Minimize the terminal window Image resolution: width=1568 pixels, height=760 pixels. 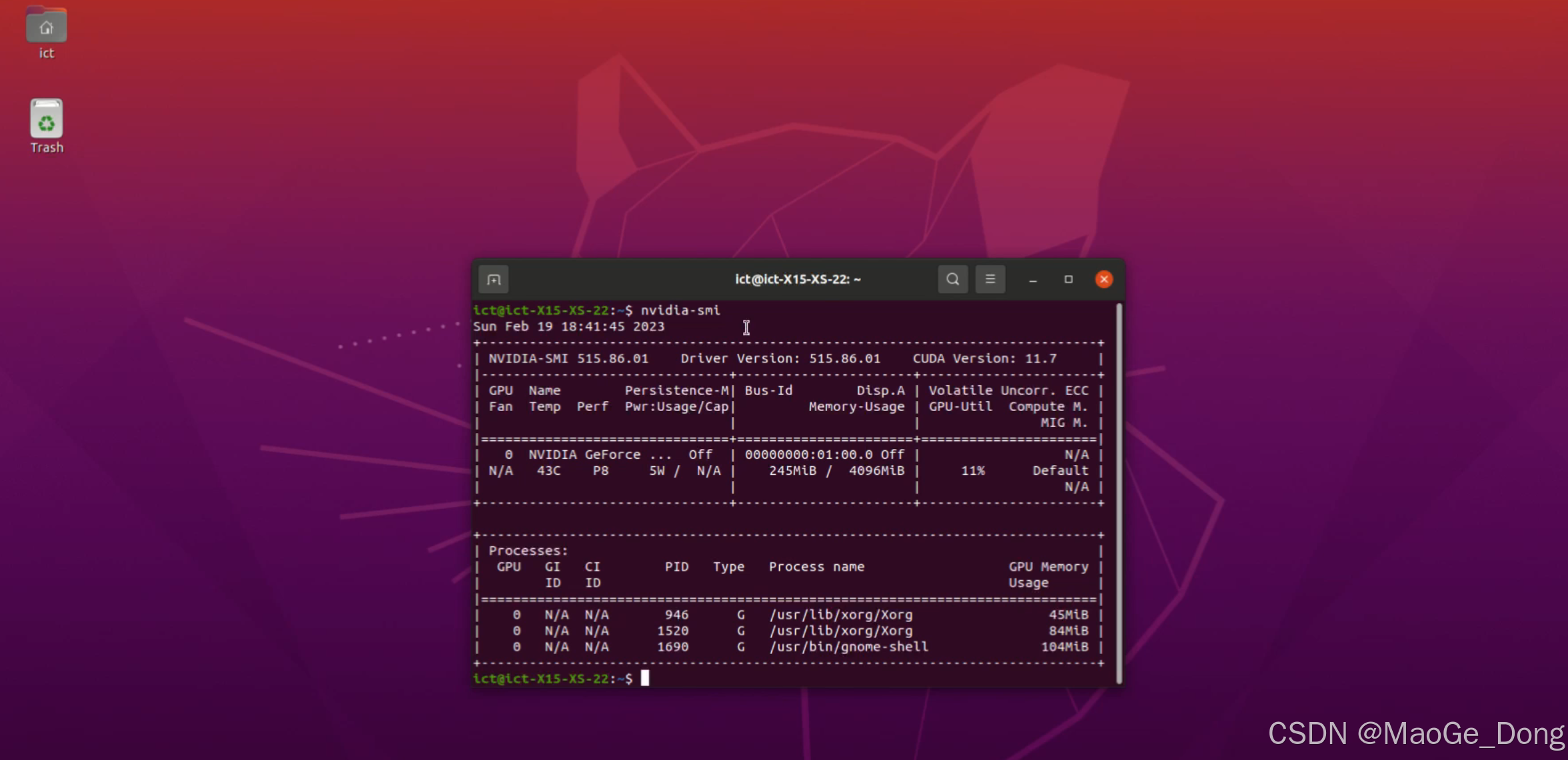[x=1033, y=280]
